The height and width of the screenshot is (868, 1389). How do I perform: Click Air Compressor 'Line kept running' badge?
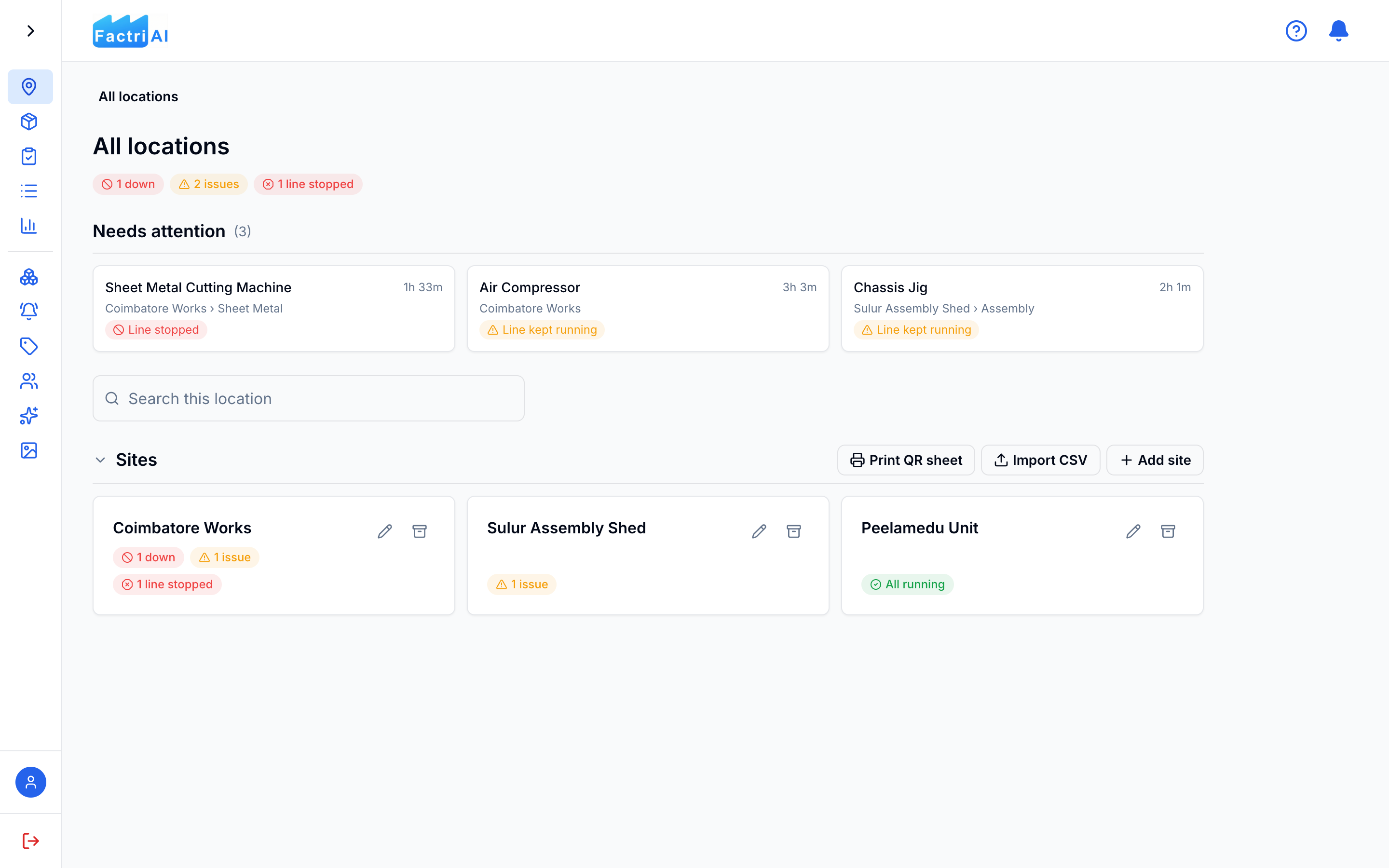[x=542, y=330]
